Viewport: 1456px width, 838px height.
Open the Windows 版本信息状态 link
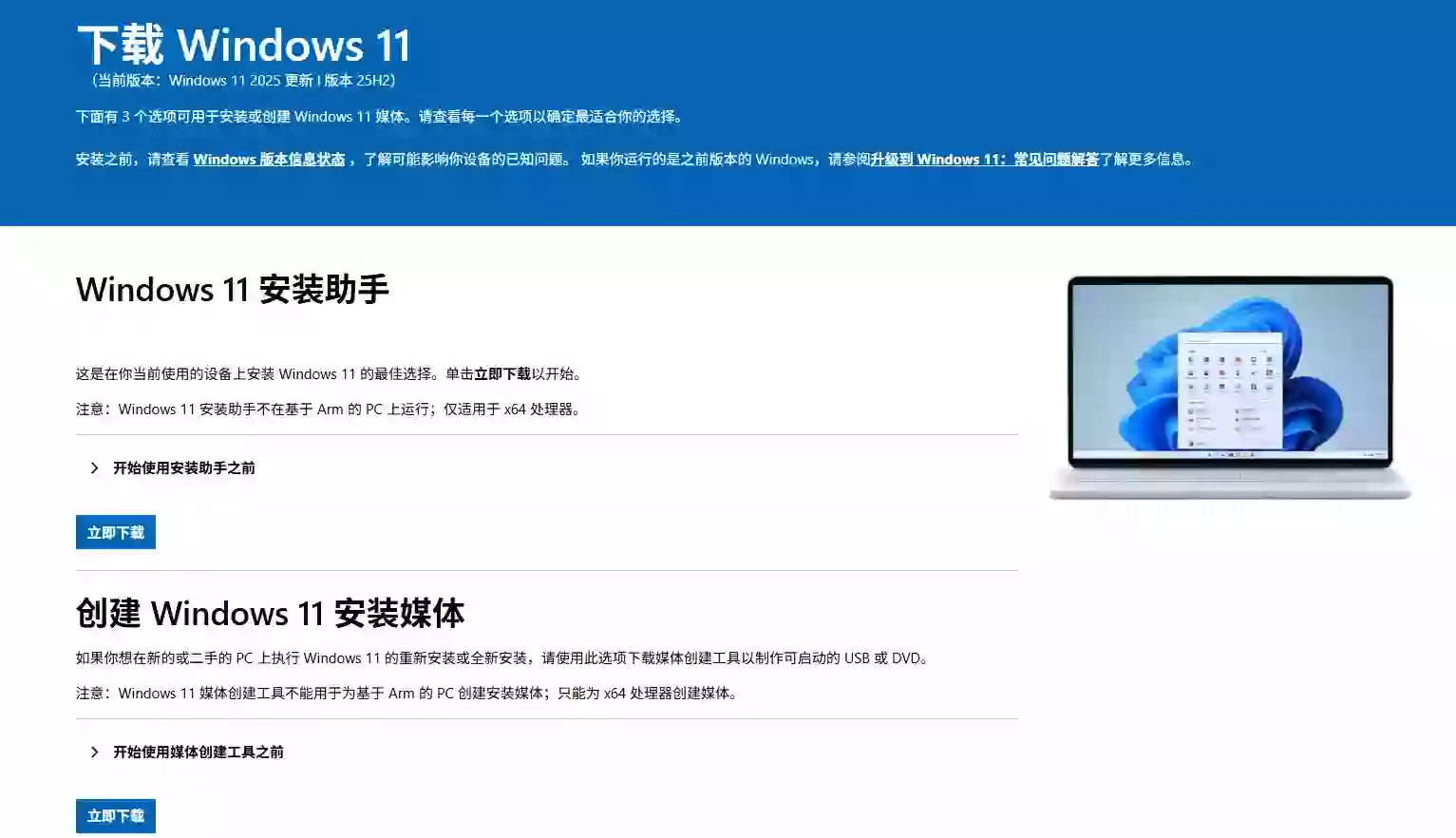tap(269, 159)
